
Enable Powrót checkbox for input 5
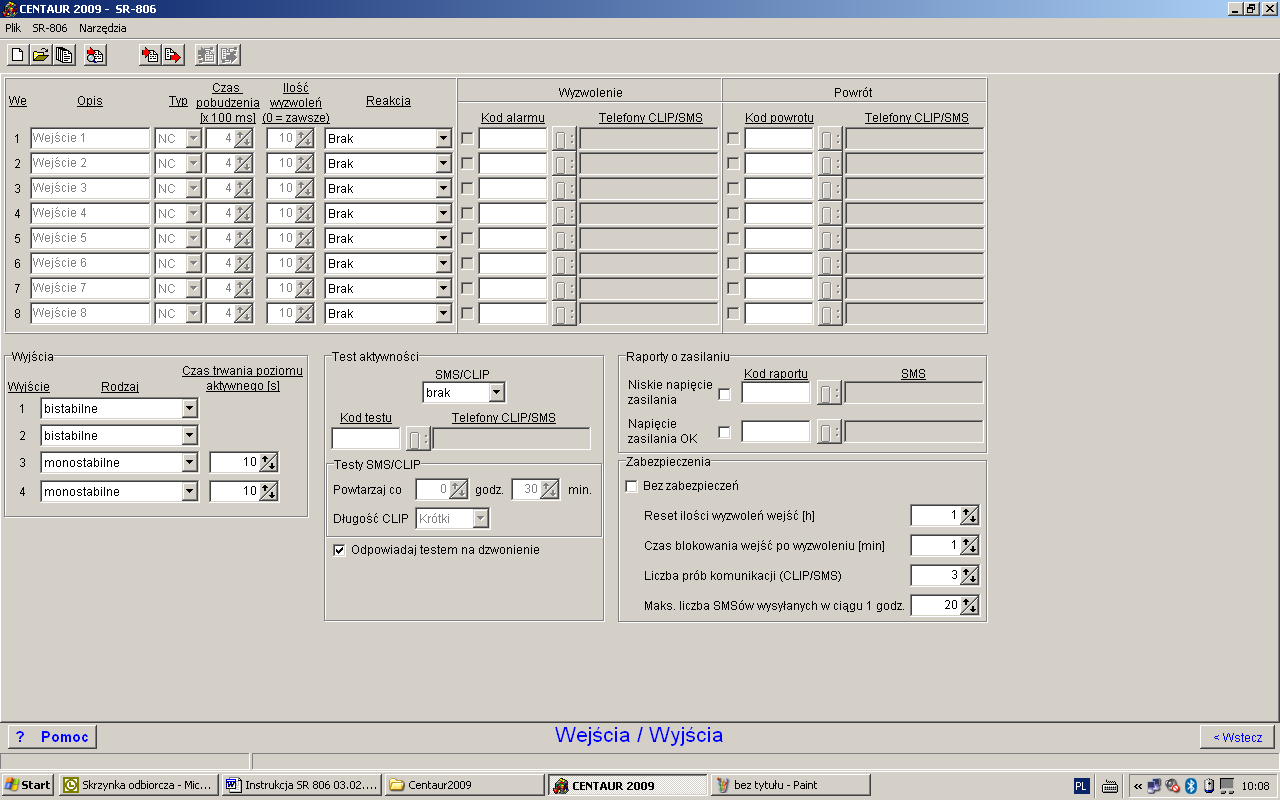click(733, 239)
